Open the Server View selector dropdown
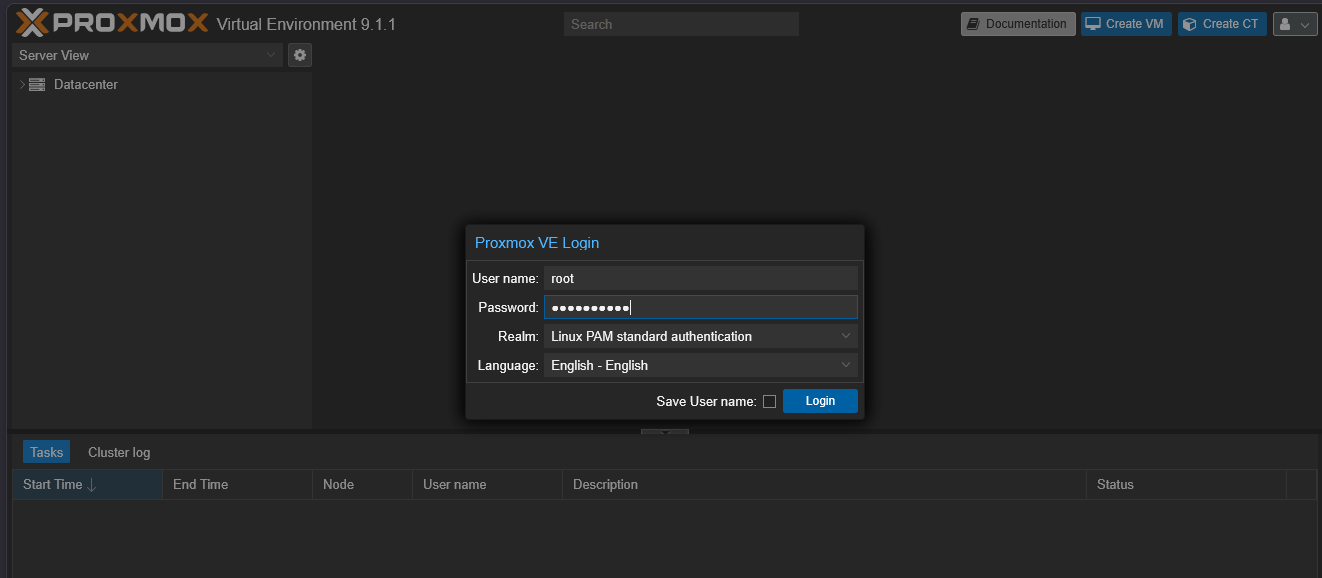Image resolution: width=1322 pixels, height=578 pixels. coord(148,55)
